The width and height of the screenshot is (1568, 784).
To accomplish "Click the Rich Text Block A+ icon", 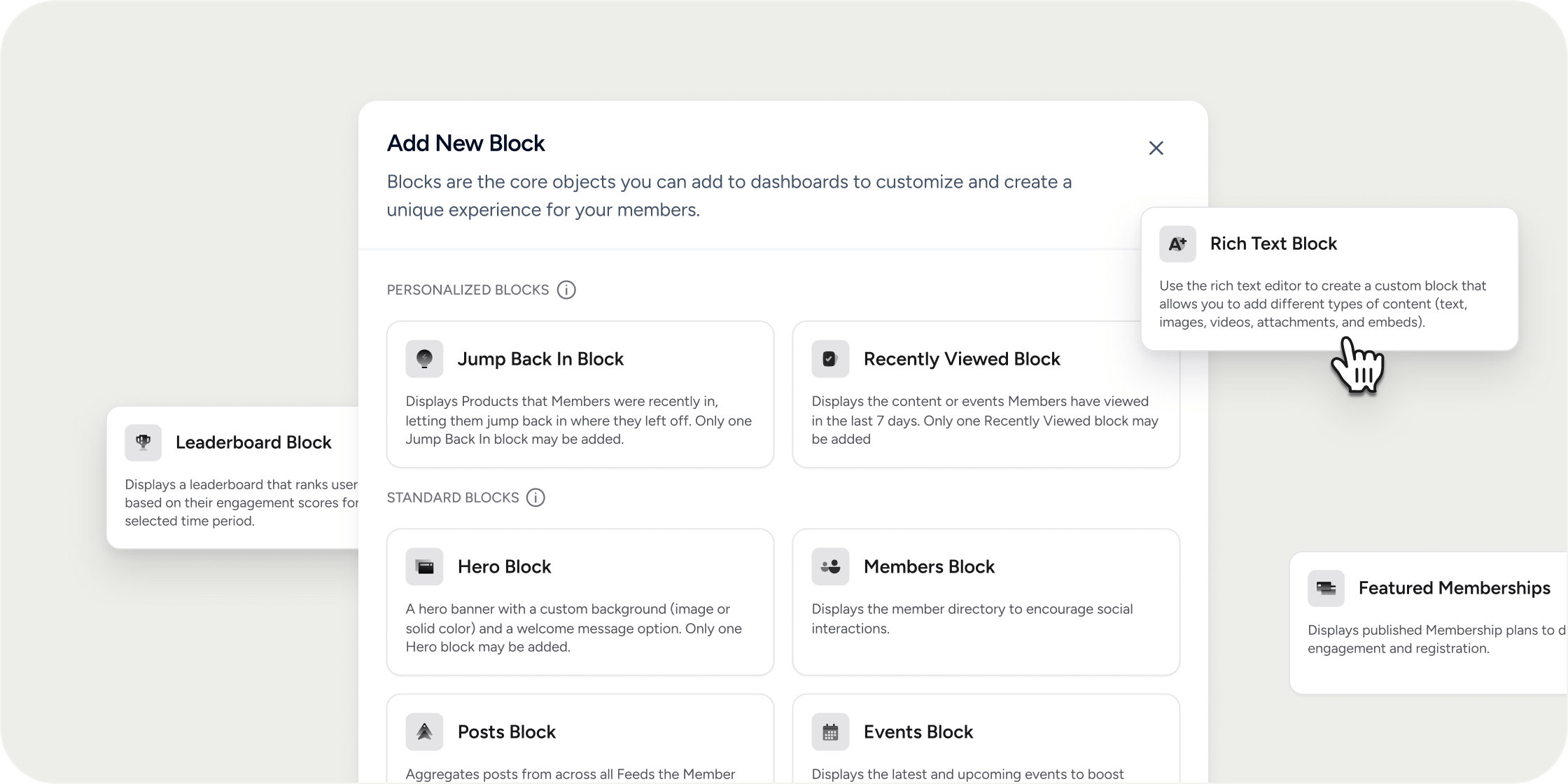I will coord(1177,244).
